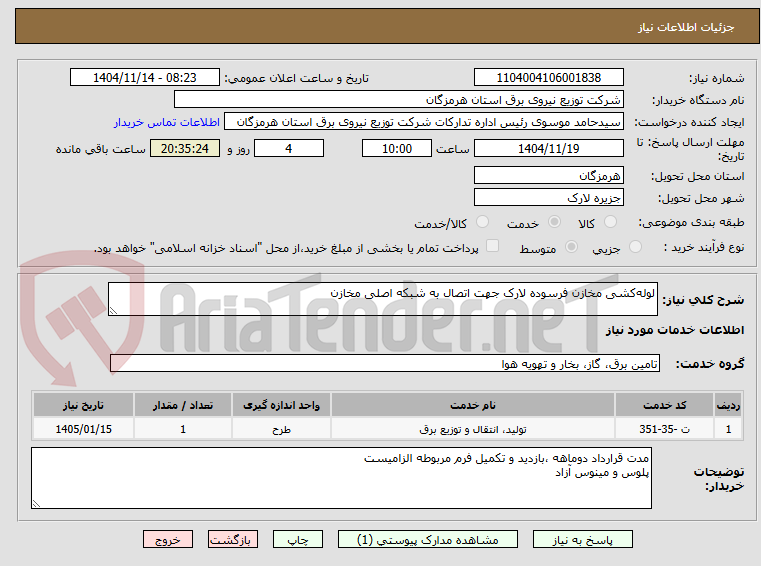
Task: Click the delivery province field هرمزگان
Action: 548,175
